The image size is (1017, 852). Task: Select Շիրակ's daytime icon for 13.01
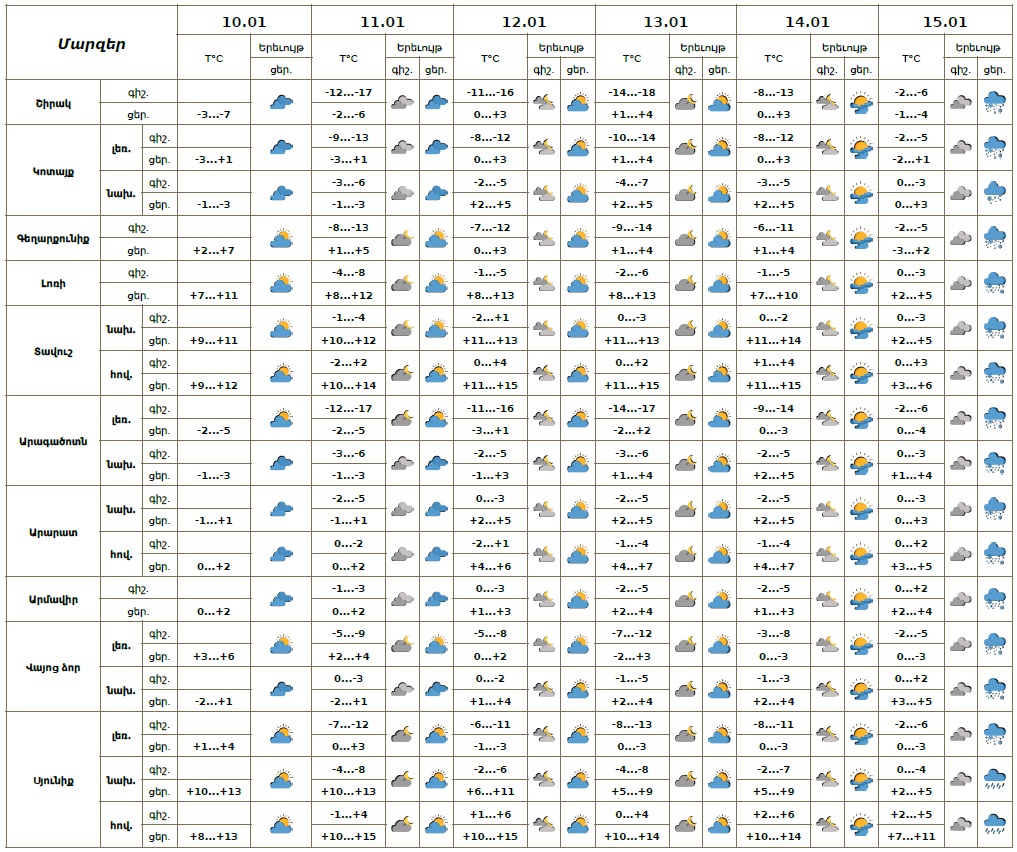pos(719,102)
